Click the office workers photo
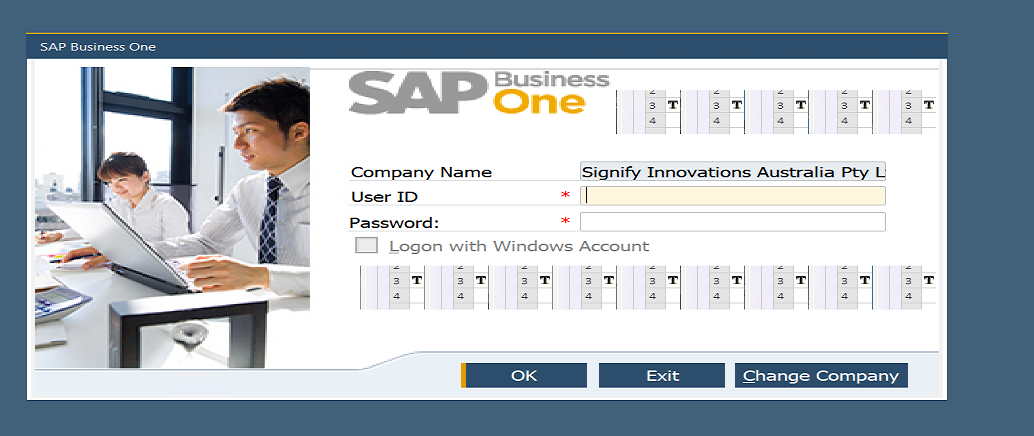 pyautogui.click(x=173, y=217)
